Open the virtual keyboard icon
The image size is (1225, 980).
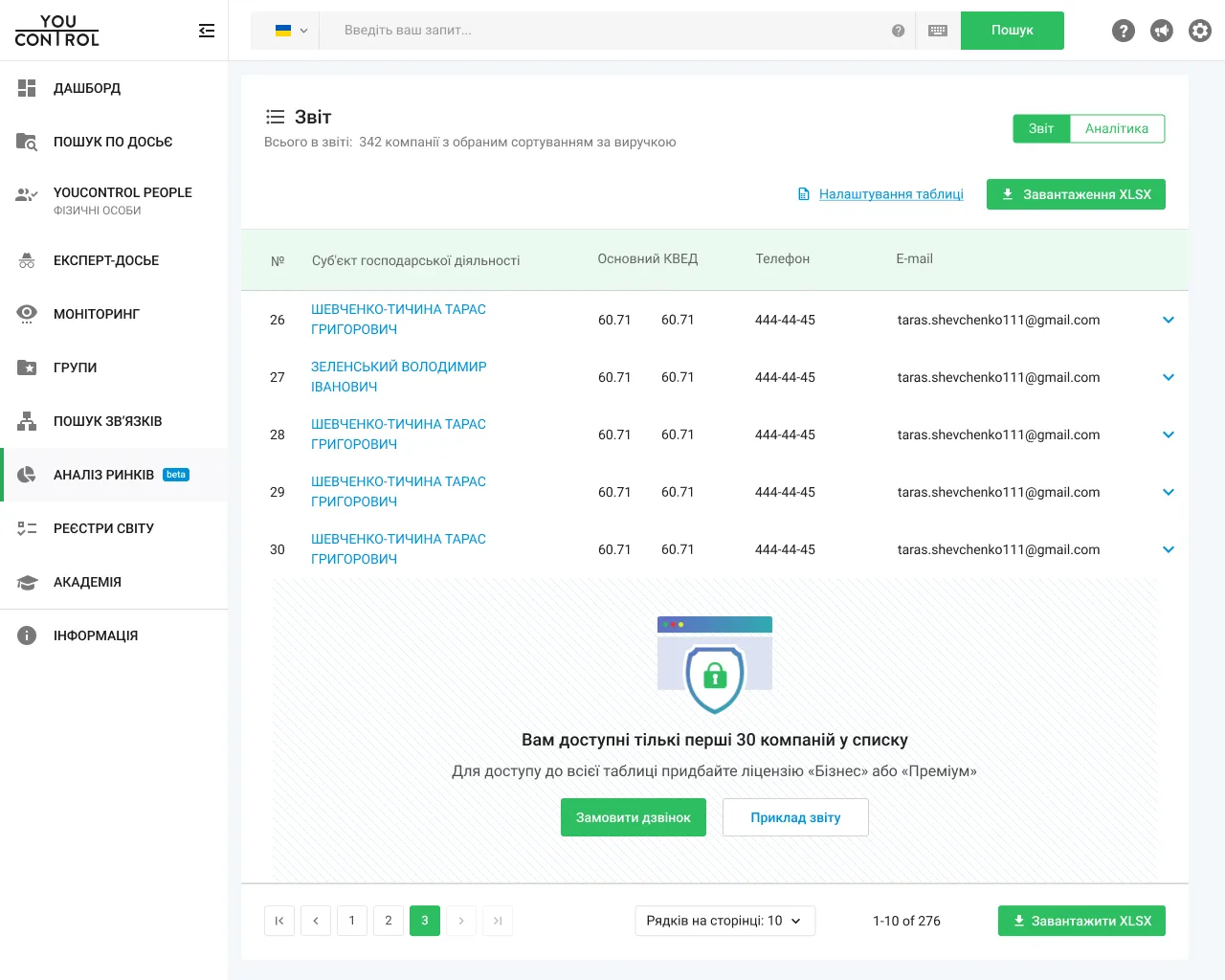(938, 31)
